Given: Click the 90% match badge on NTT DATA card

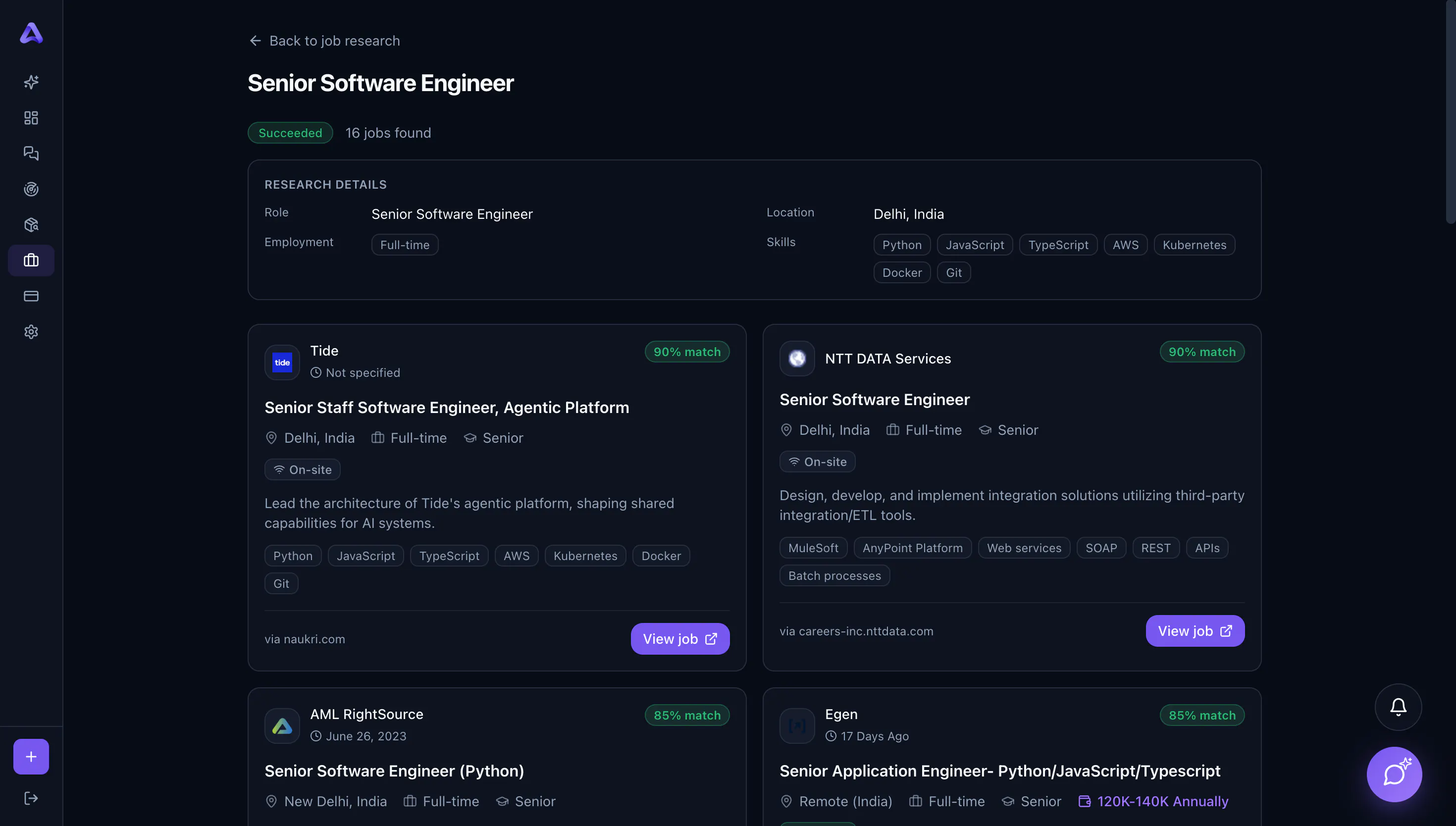Looking at the screenshot, I should [1202, 352].
